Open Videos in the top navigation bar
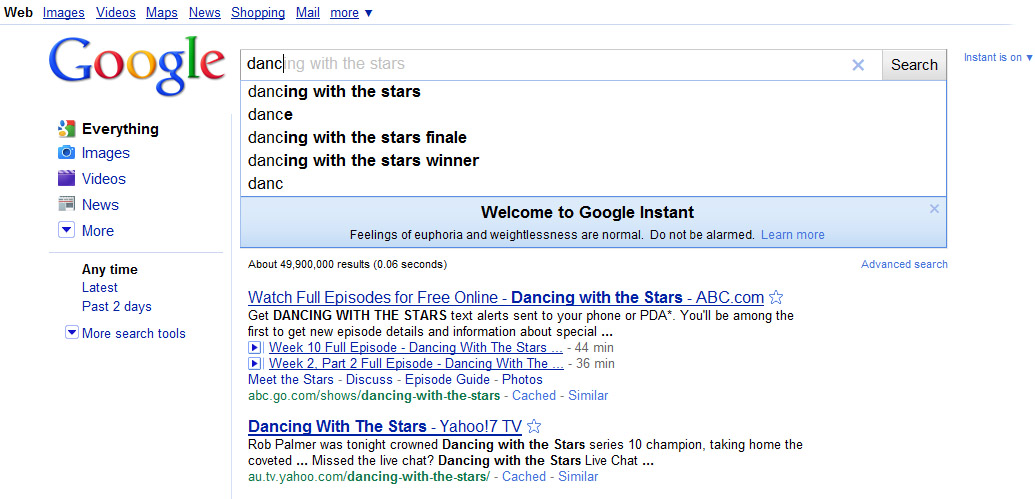Image resolution: width=1035 pixels, height=499 pixels. tap(116, 13)
